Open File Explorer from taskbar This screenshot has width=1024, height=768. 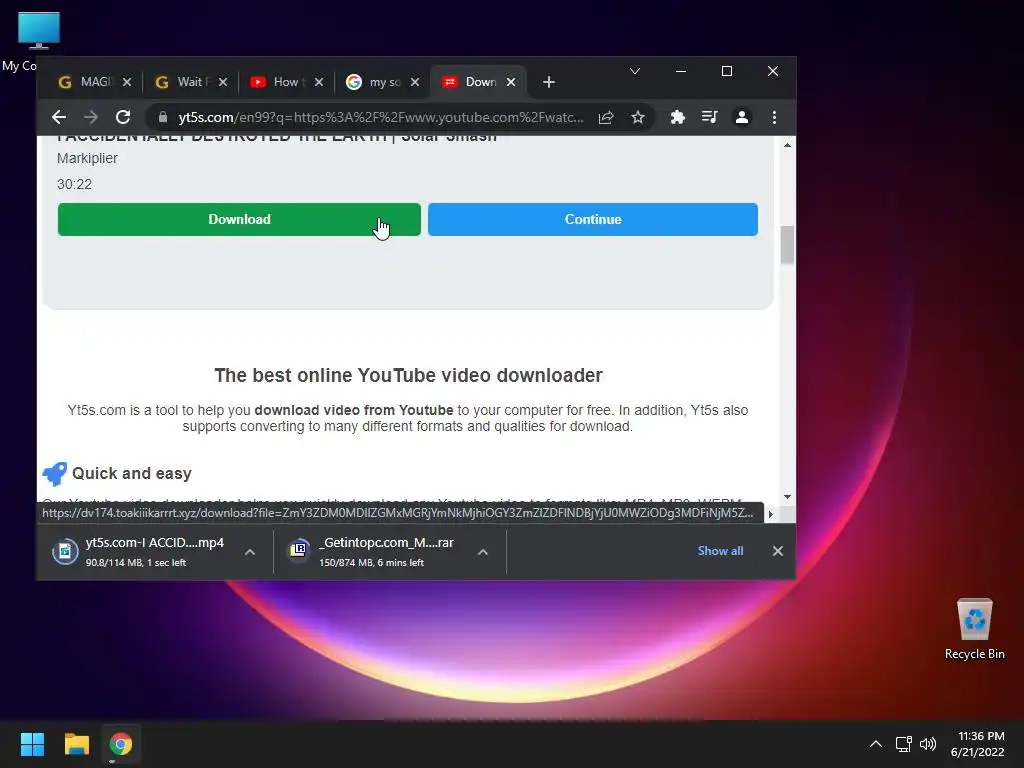click(x=76, y=744)
